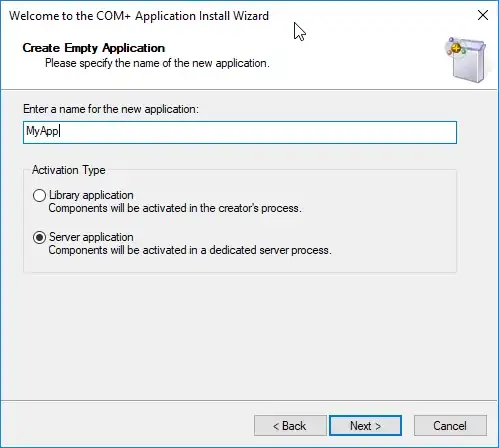Screen dimensions: 499x448
Task: Return to the previous page with Back
Action: pyautogui.click(x=290, y=426)
